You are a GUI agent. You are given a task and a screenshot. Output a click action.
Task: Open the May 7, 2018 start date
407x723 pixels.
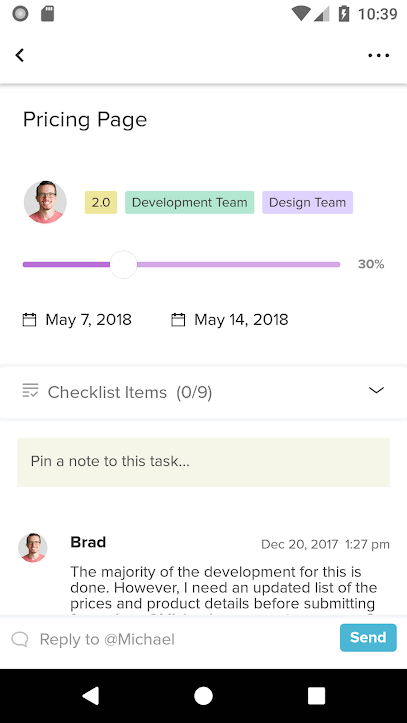click(88, 320)
